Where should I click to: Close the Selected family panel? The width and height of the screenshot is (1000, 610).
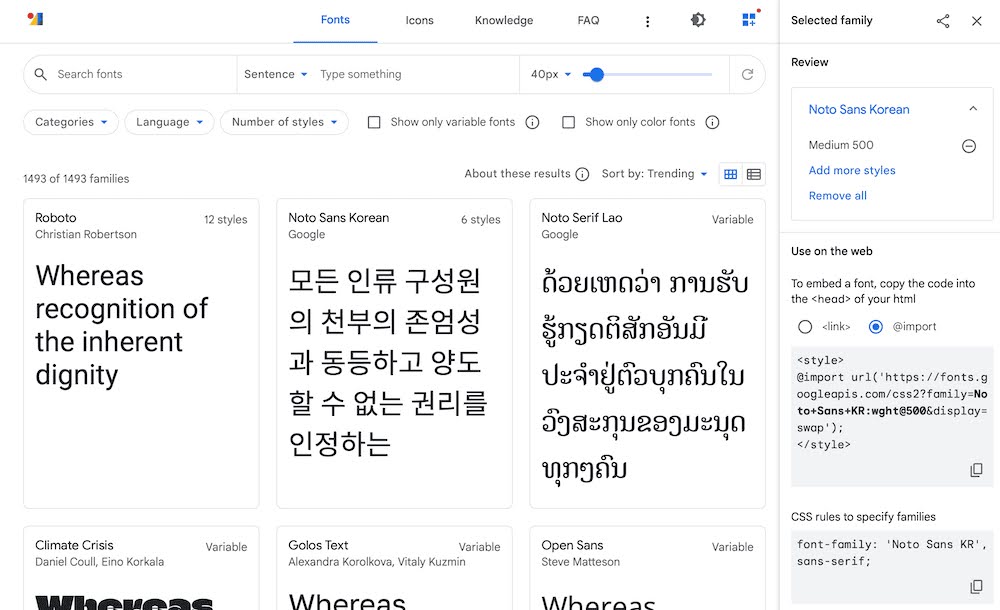976,21
